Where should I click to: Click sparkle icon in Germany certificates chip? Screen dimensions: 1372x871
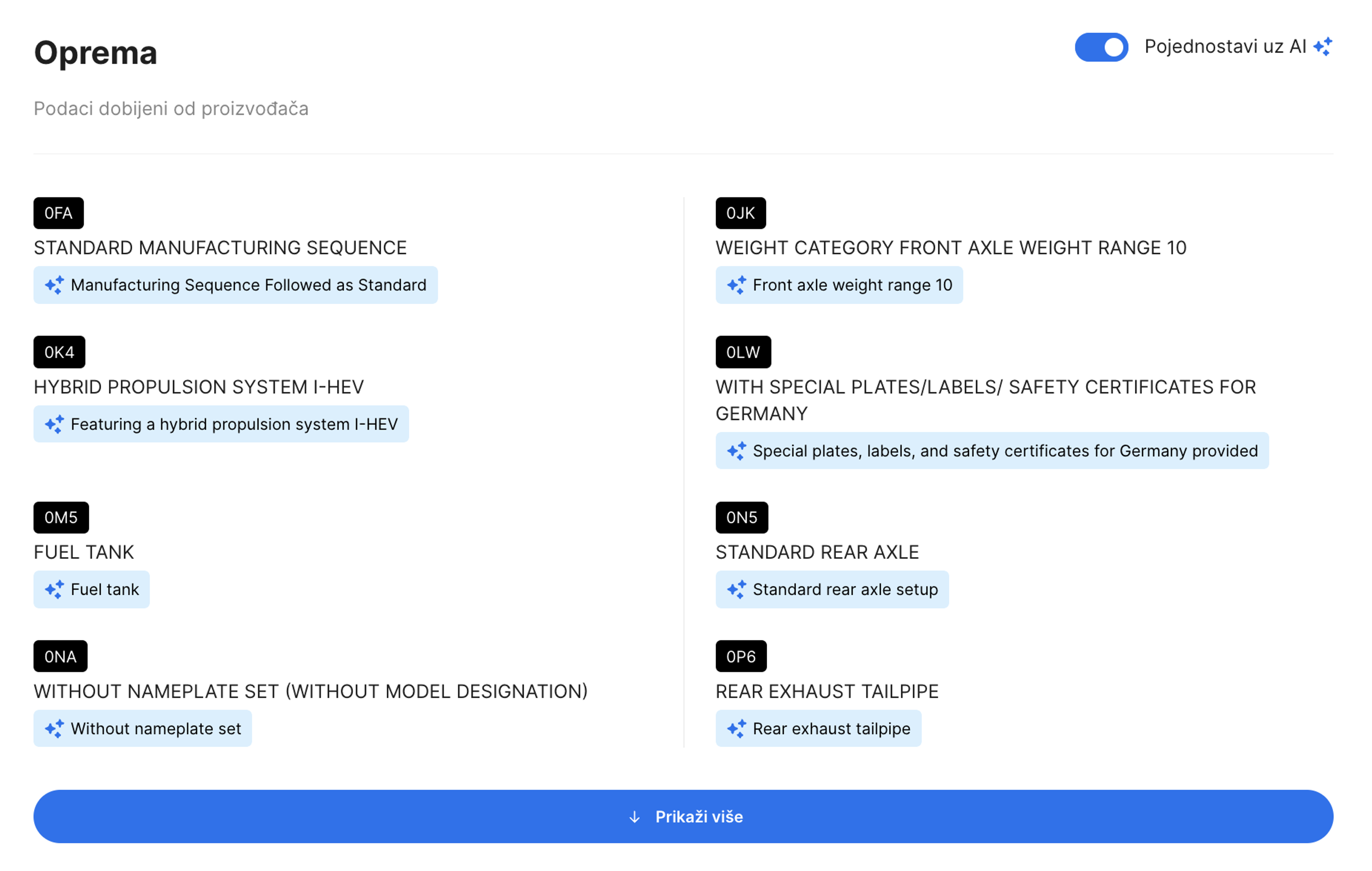[736, 451]
